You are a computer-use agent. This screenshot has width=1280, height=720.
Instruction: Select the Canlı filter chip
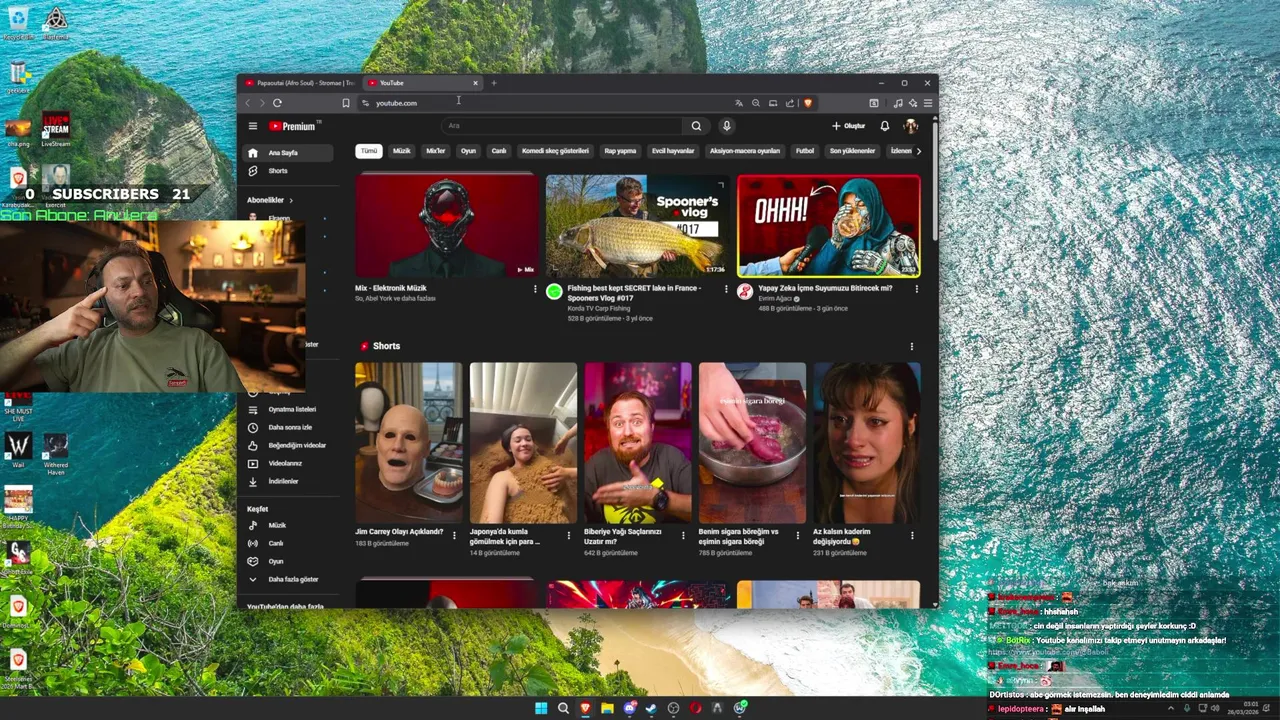499,151
